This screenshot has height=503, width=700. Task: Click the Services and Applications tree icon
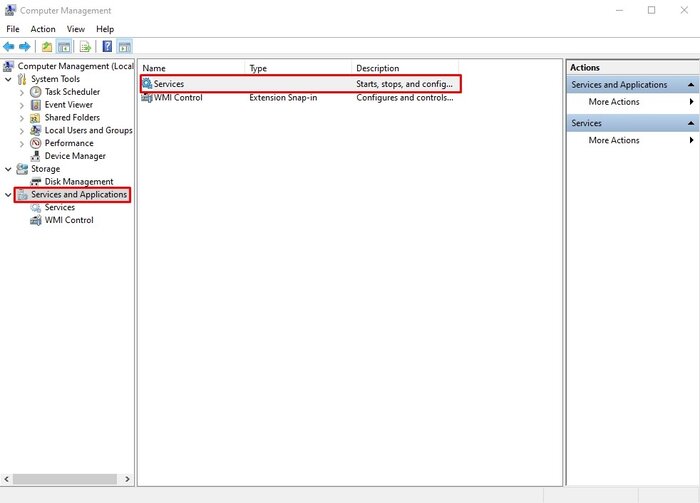(22, 195)
